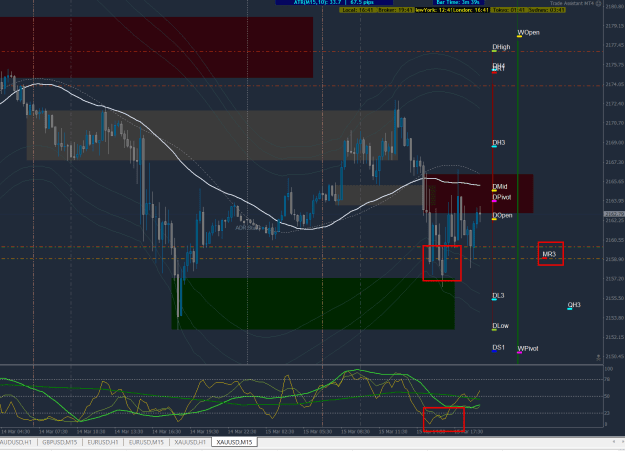Select the DLow level label
Viewport: 625px width, 451px height.
point(501,326)
